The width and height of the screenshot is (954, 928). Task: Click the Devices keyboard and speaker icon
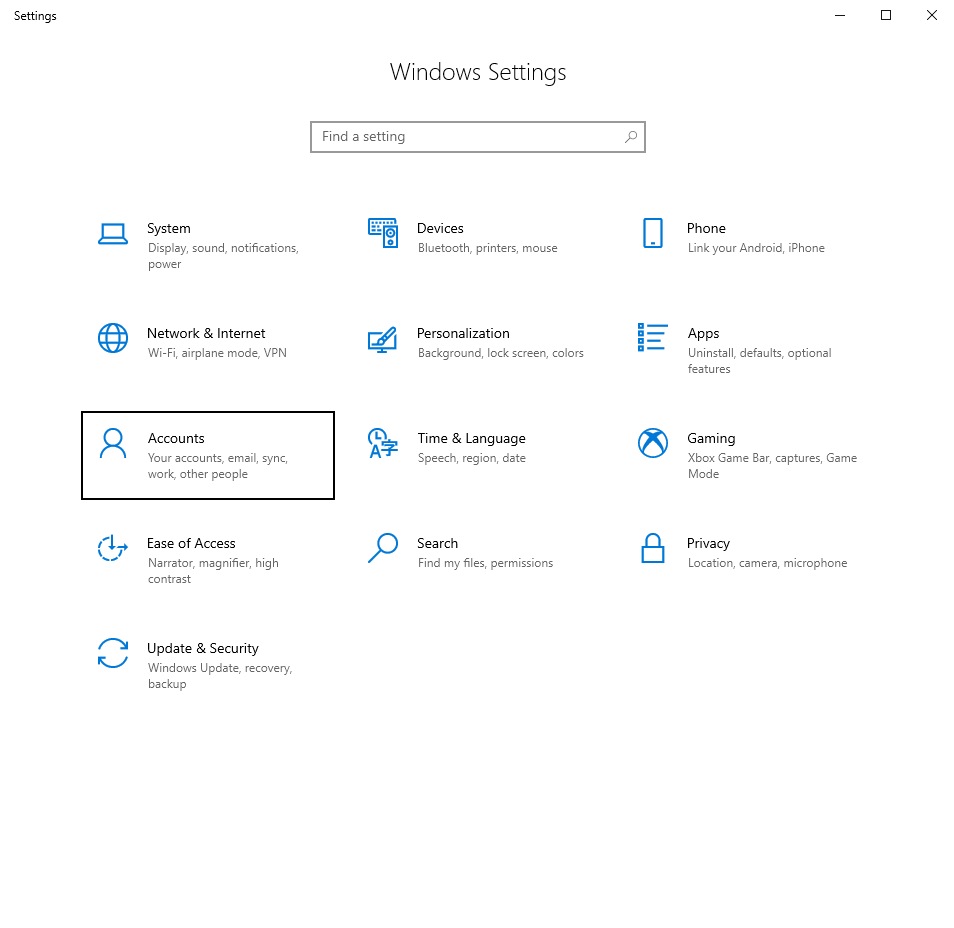(x=383, y=233)
